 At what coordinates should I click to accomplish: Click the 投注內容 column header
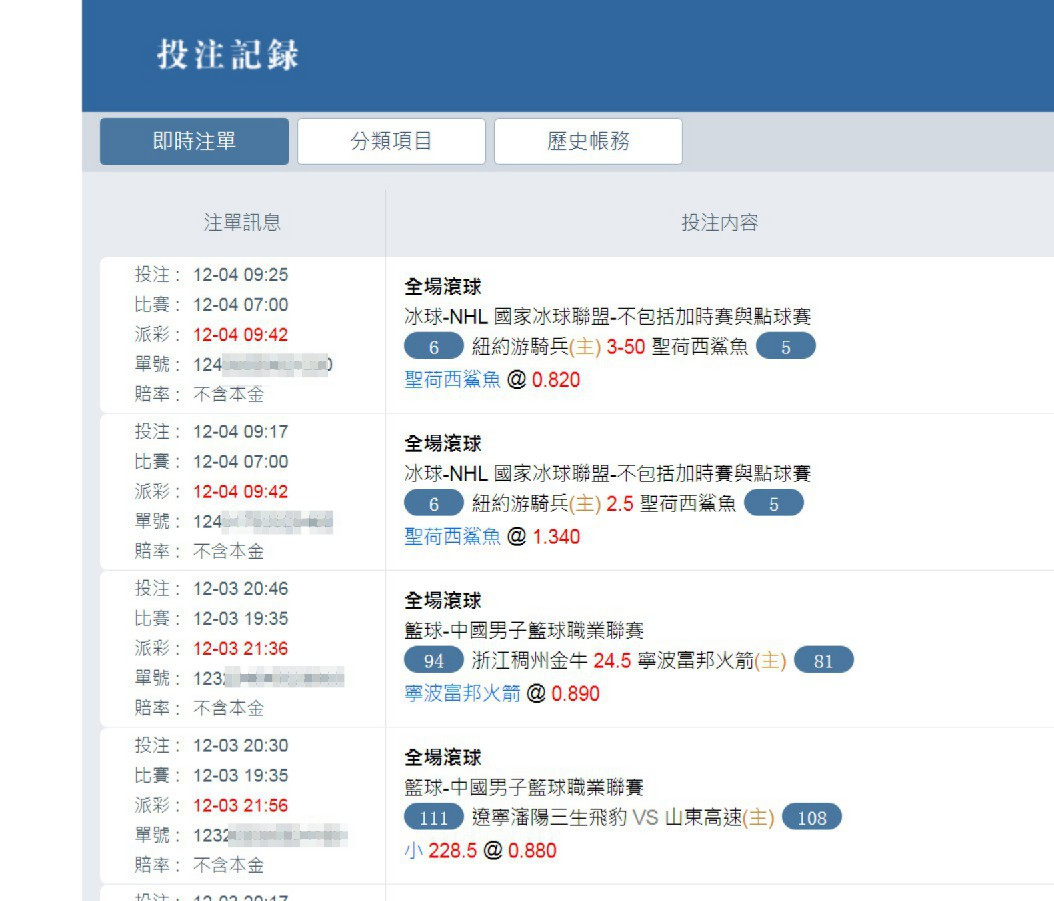tap(719, 223)
